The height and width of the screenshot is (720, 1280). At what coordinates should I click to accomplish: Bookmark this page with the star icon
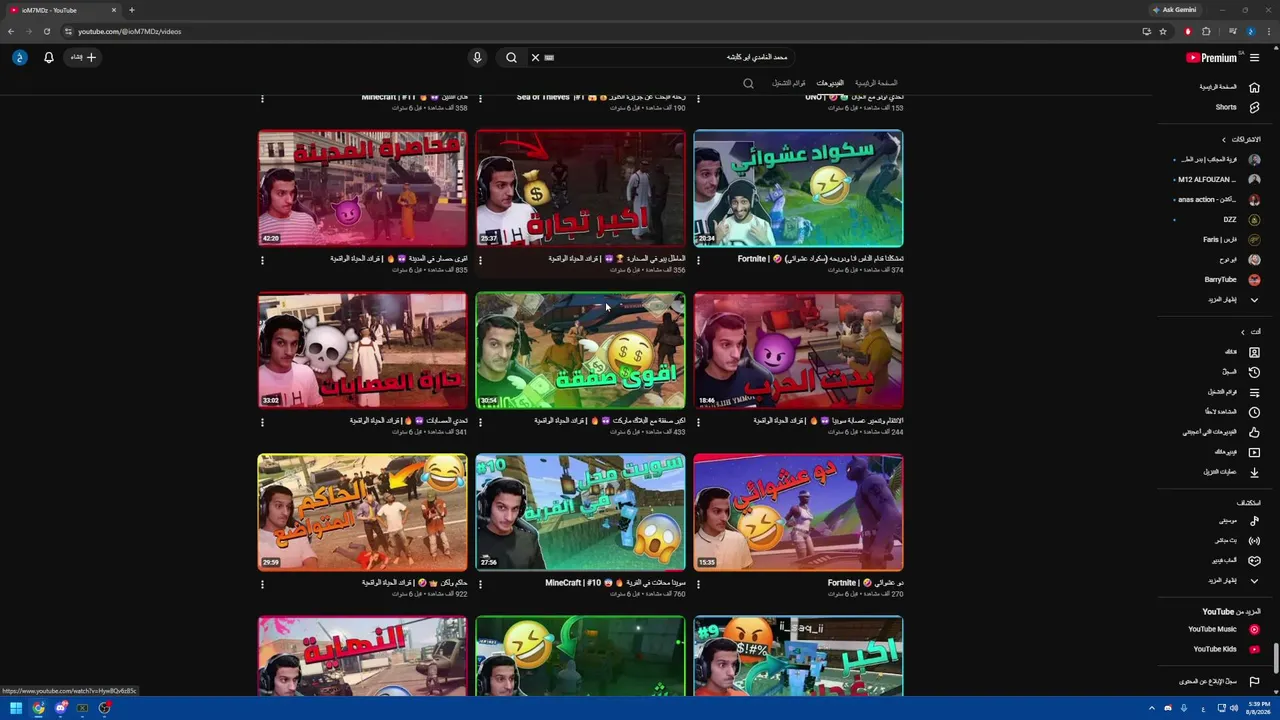coord(1162,31)
